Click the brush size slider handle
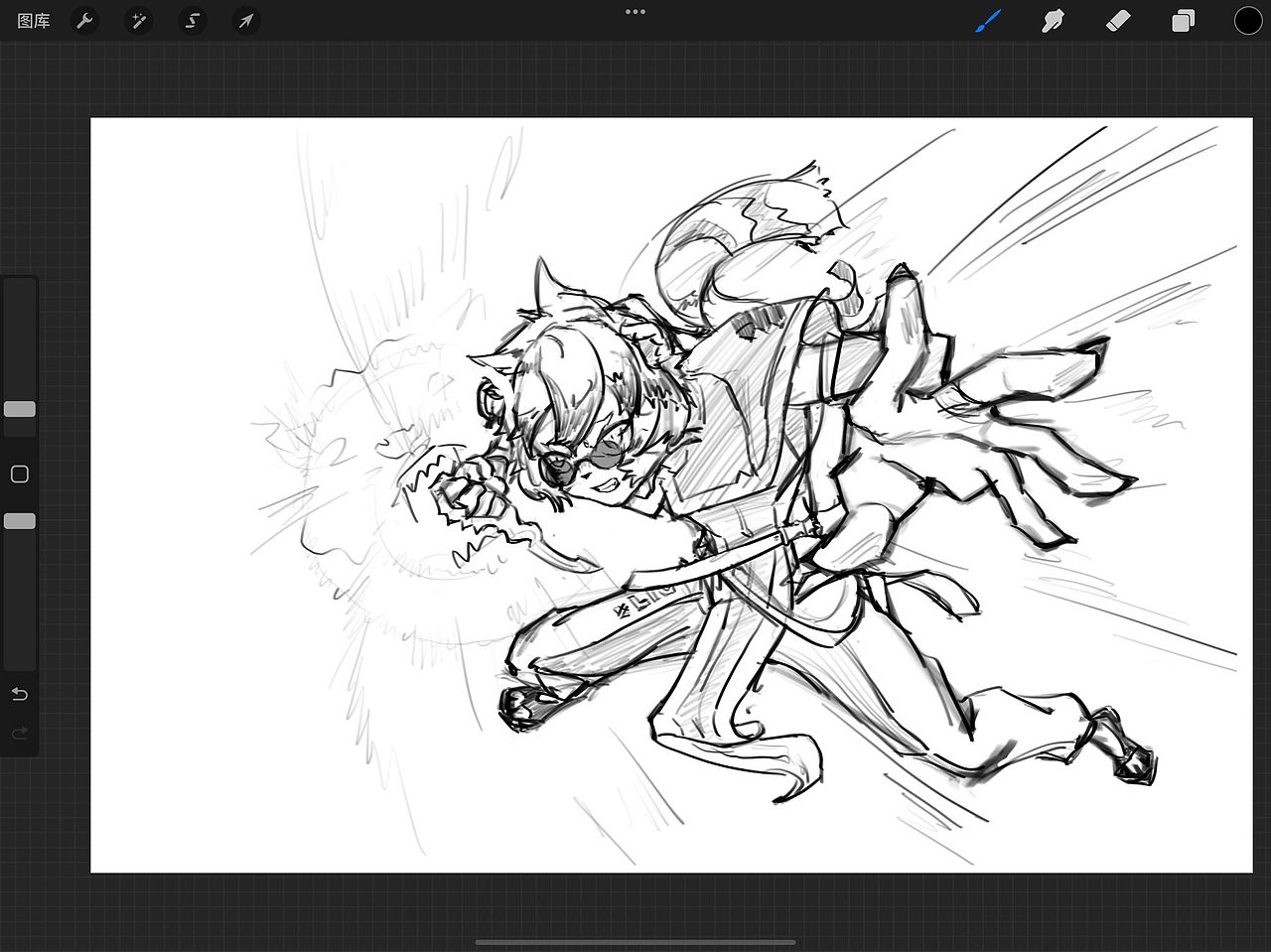Image resolution: width=1271 pixels, height=952 pixels. pyautogui.click(x=20, y=409)
